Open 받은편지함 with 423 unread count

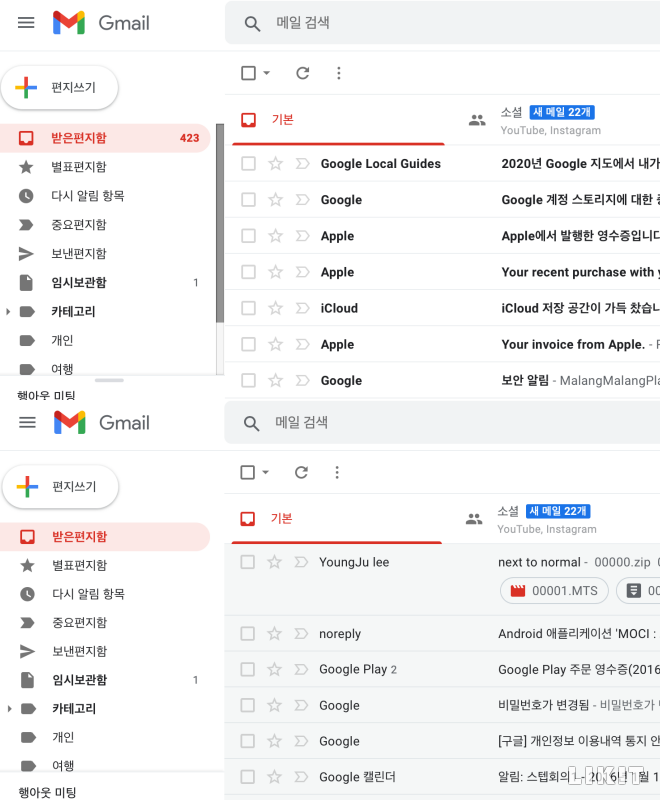point(105,138)
